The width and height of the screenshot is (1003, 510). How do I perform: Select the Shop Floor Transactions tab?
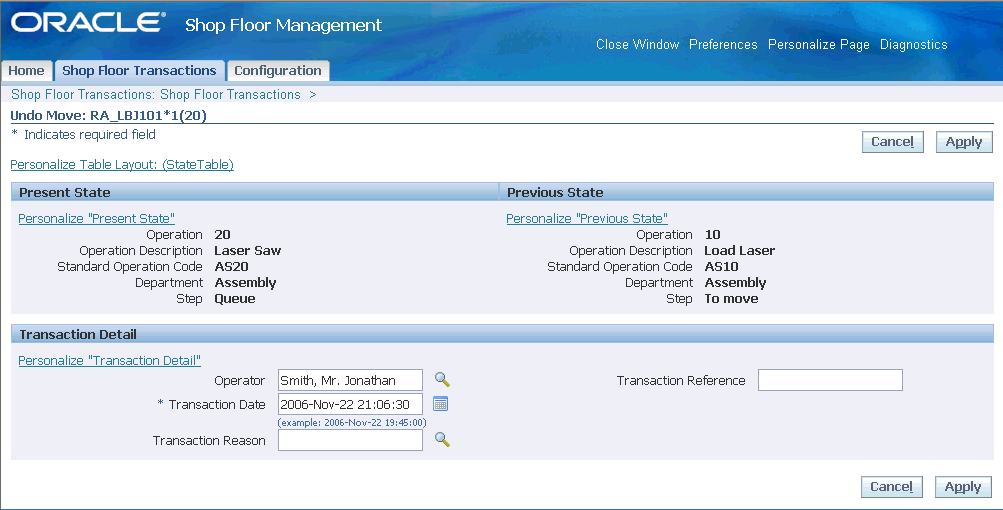click(x=139, y=70)
